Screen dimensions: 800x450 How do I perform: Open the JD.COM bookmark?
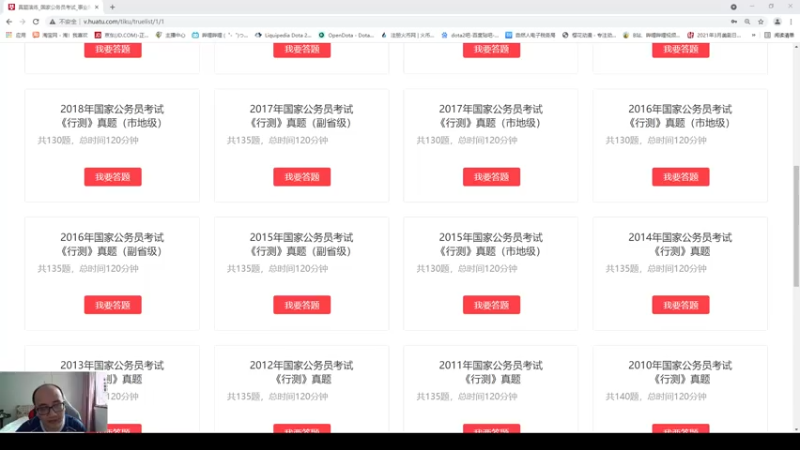[121, 35]
